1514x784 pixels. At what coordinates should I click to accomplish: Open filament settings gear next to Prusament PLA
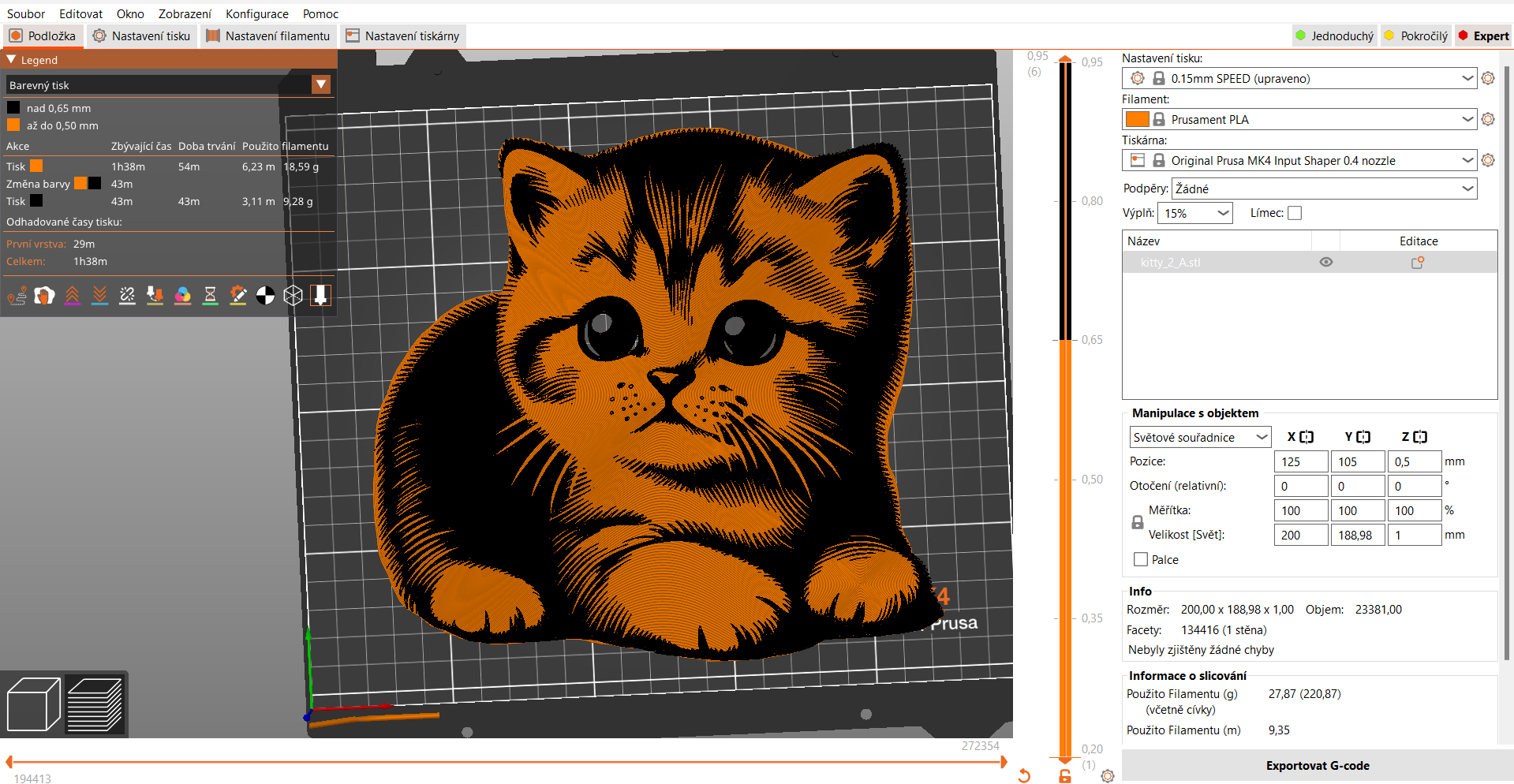pos(1488,119)
